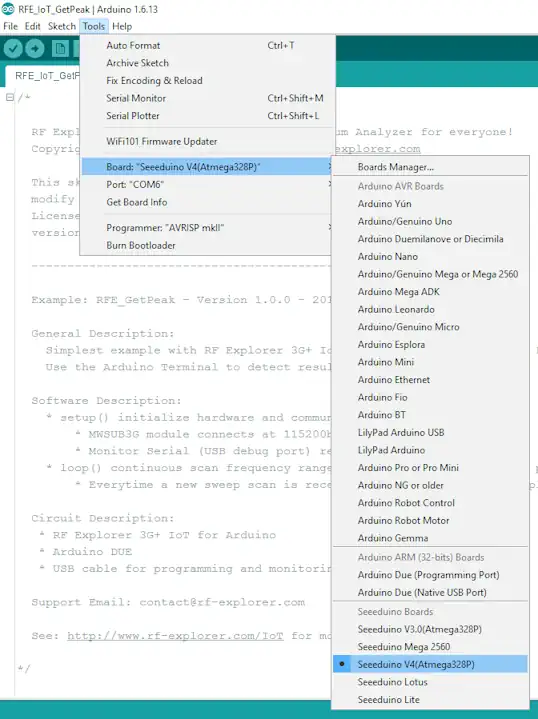Open the rf-explorer.com/IoT link in code
Image resolution: width=538 pixels, height=719 pixels.
click(x=175, y=636)
